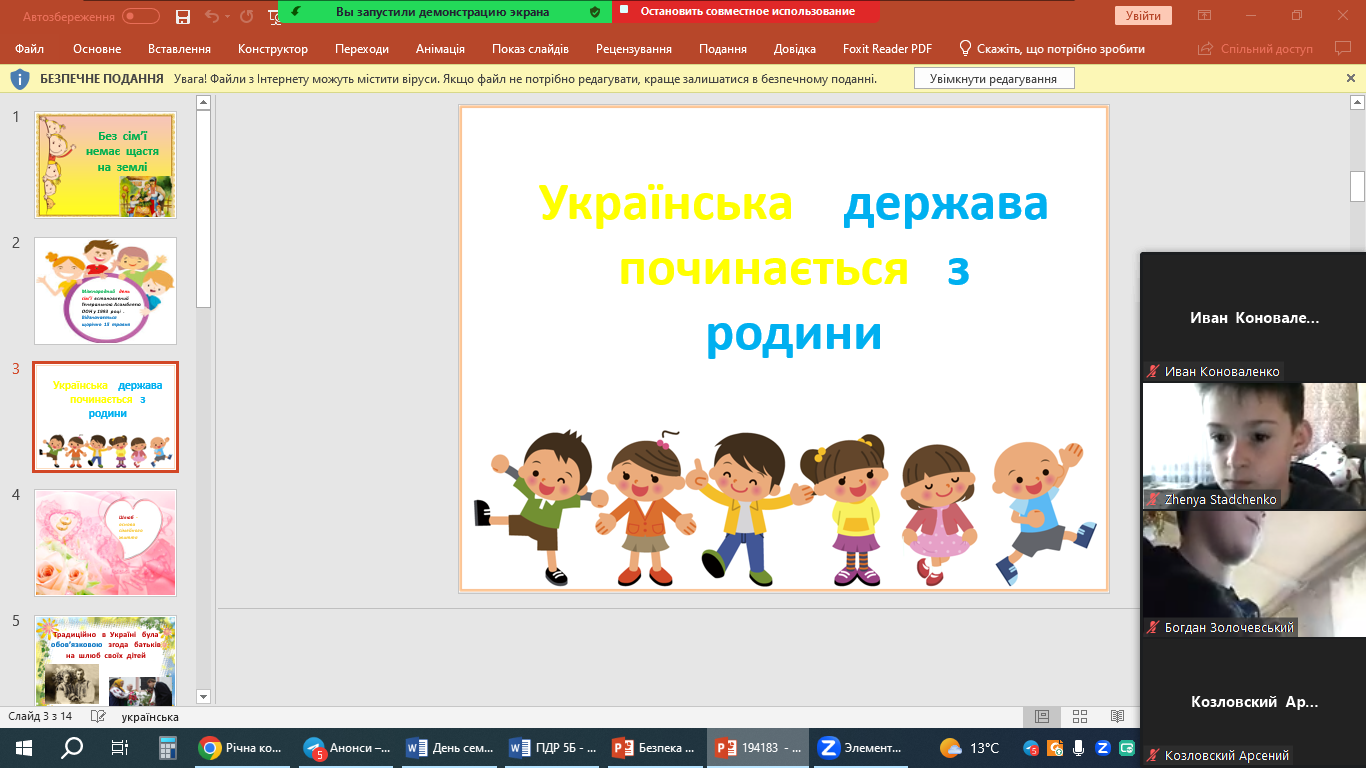Click the spell check icon in status bar
The image size is (1366, 768).
point(98,717)
